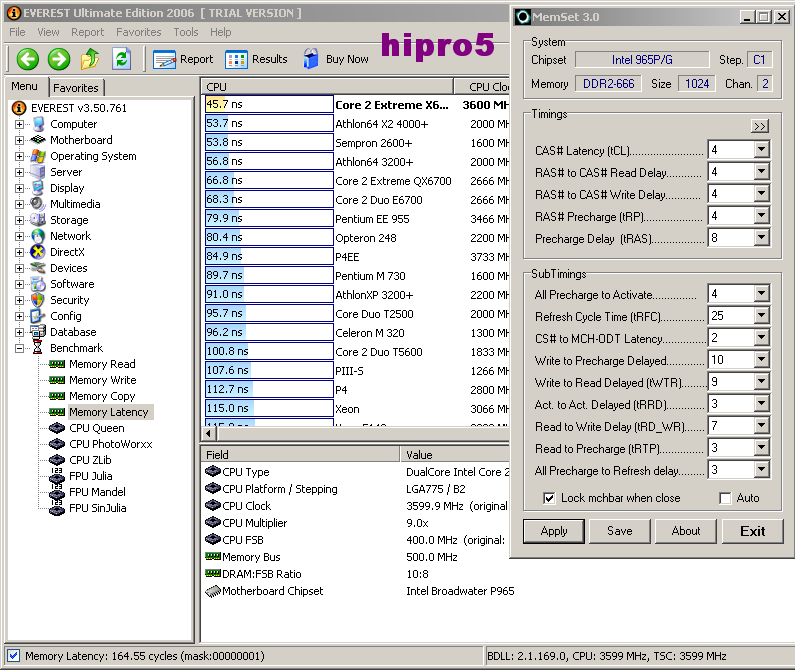
Task: Select the Operating System tree icon
Action: (38, 156)
